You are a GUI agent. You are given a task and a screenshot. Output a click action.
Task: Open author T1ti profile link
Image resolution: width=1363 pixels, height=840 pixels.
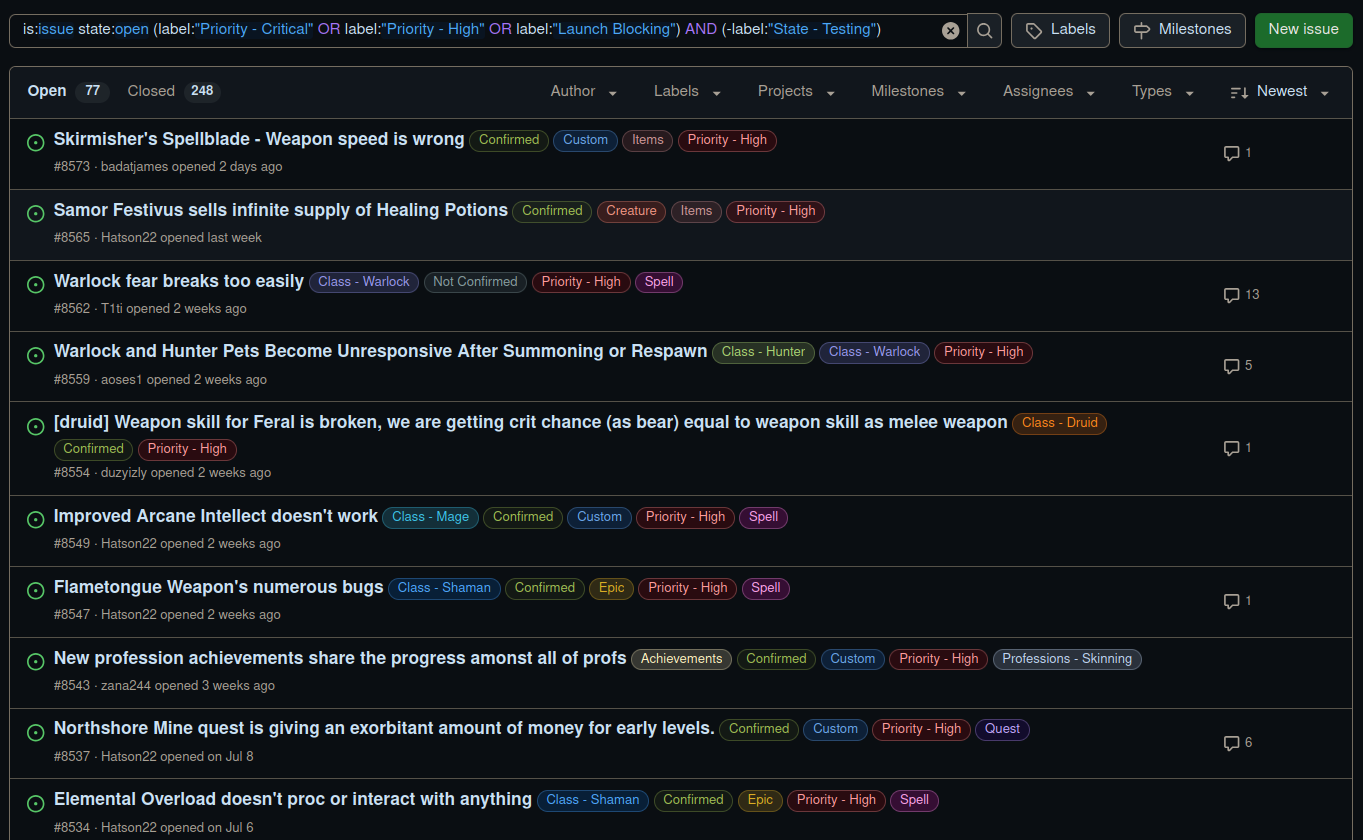[112, 309]
